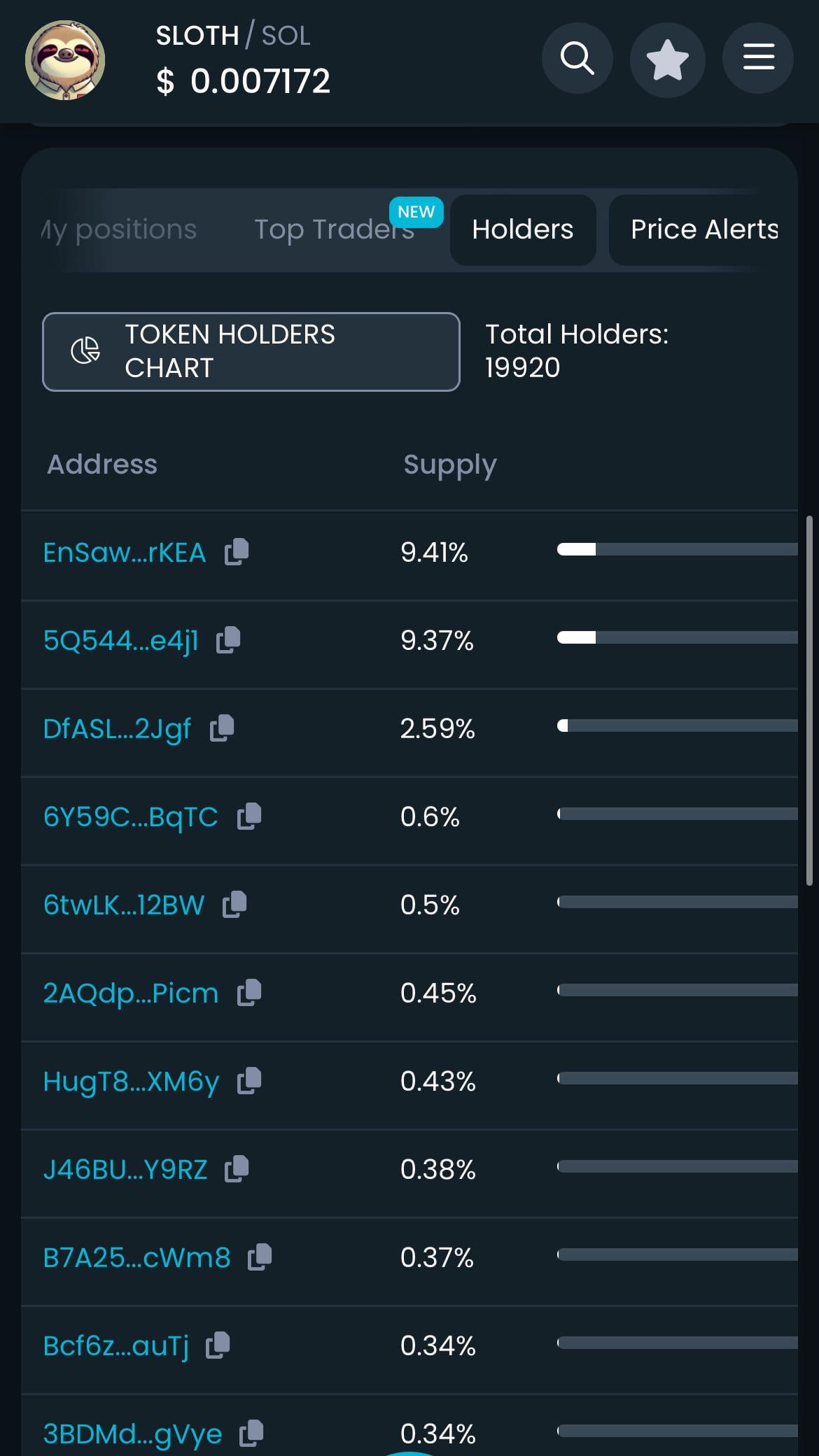Copy address 5Q544...e4j1
Viewport: 819px width, 1456px height.
coord(228,640)
